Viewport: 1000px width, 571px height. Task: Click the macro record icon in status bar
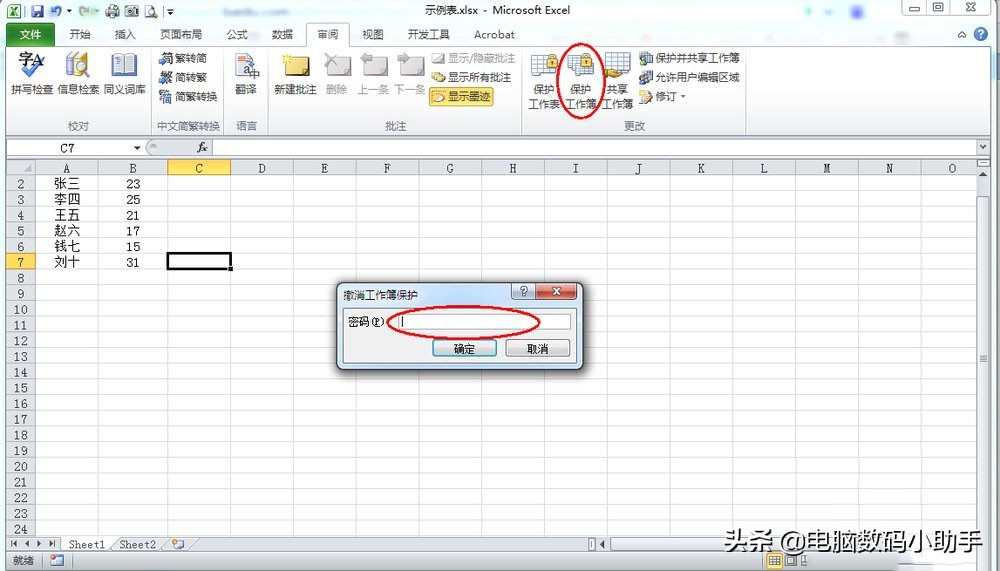coord(57,560)
